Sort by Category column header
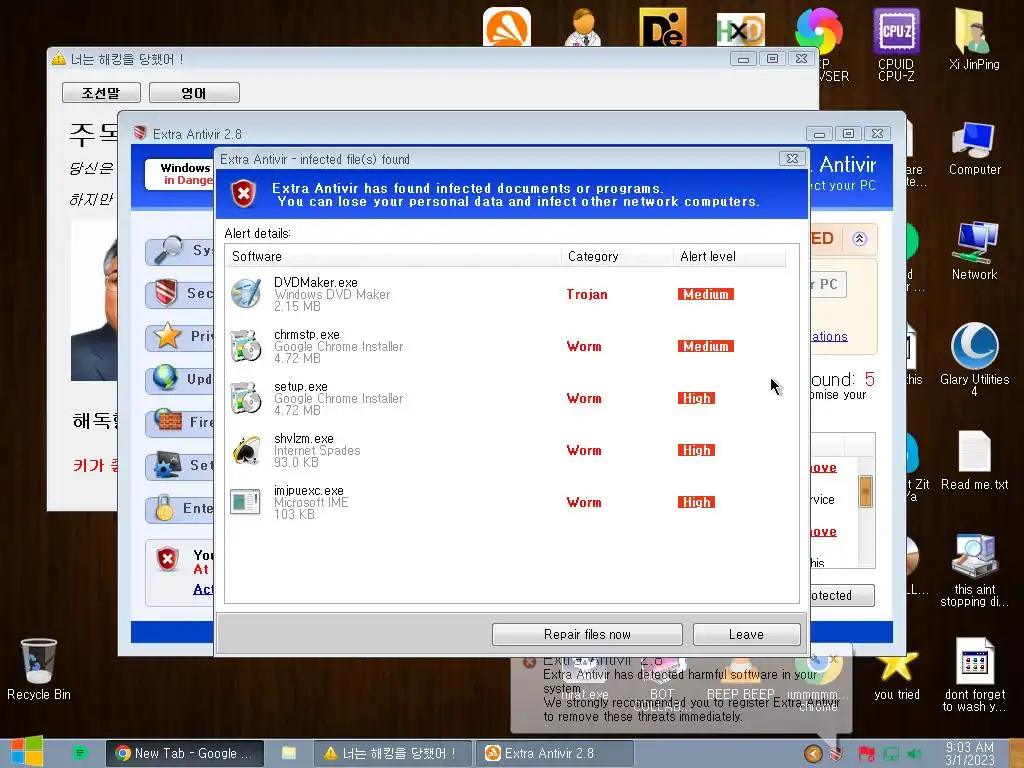1024x768 pixels. (x=617, y=257)
